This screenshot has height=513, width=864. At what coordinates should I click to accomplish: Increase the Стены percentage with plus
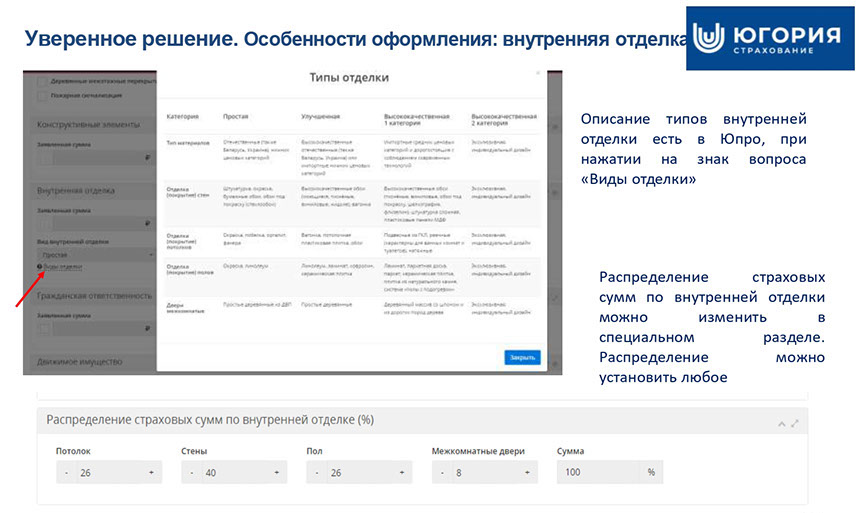click(276, 472)
